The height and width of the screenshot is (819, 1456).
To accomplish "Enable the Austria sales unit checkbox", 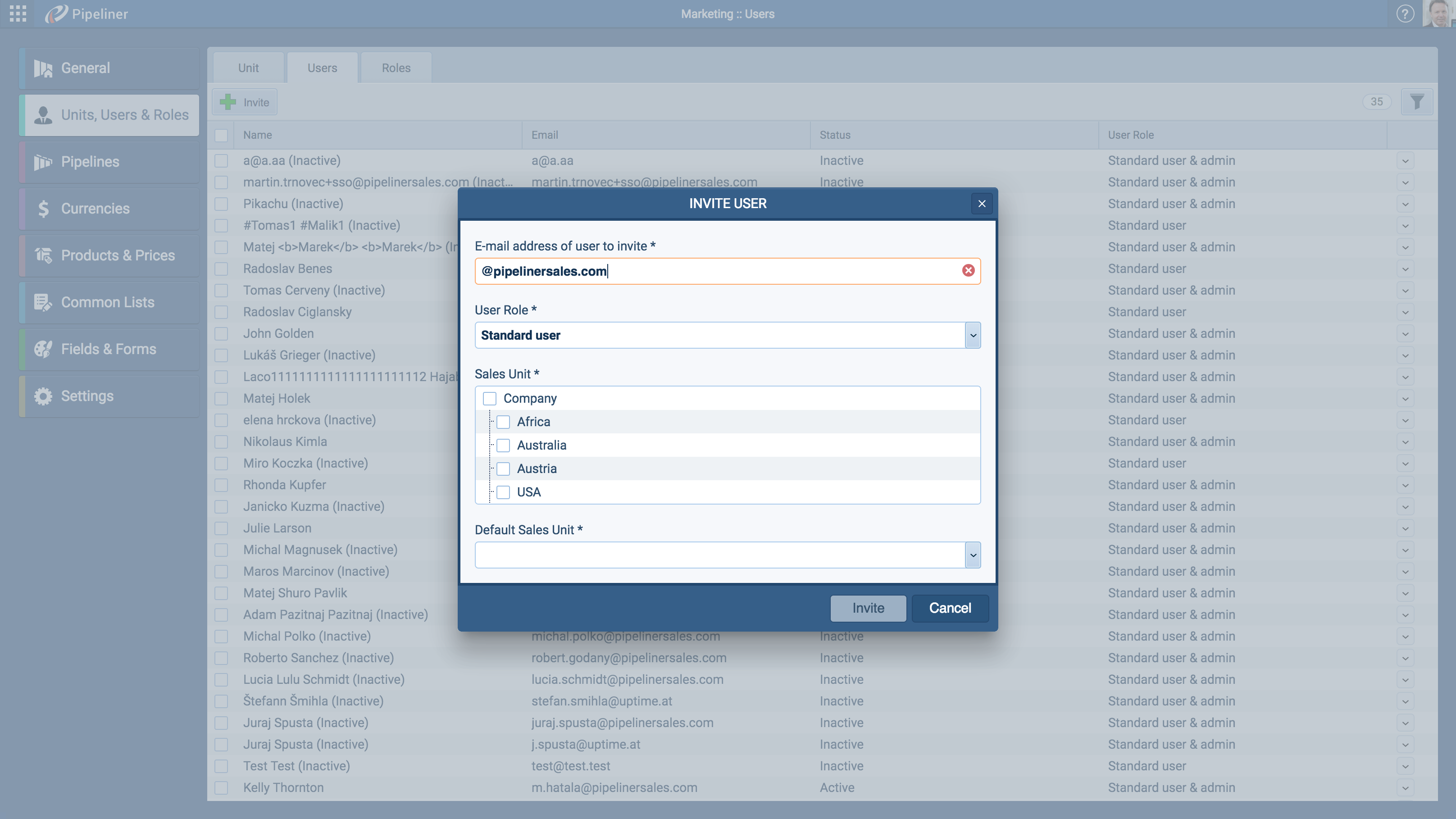I will (x=503, y=469).
